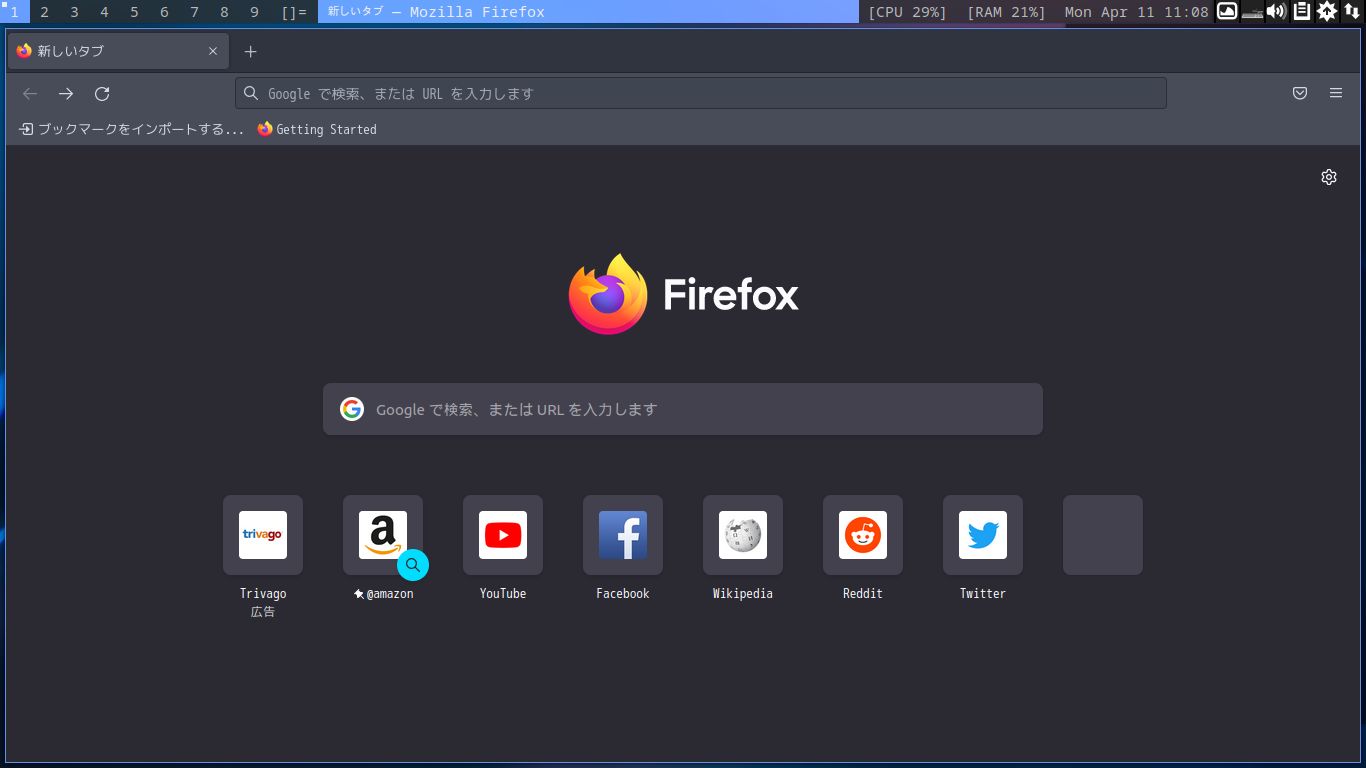Click the update notifier tray icon
Screen dimensions: 1366x768
pos(1327,11)
